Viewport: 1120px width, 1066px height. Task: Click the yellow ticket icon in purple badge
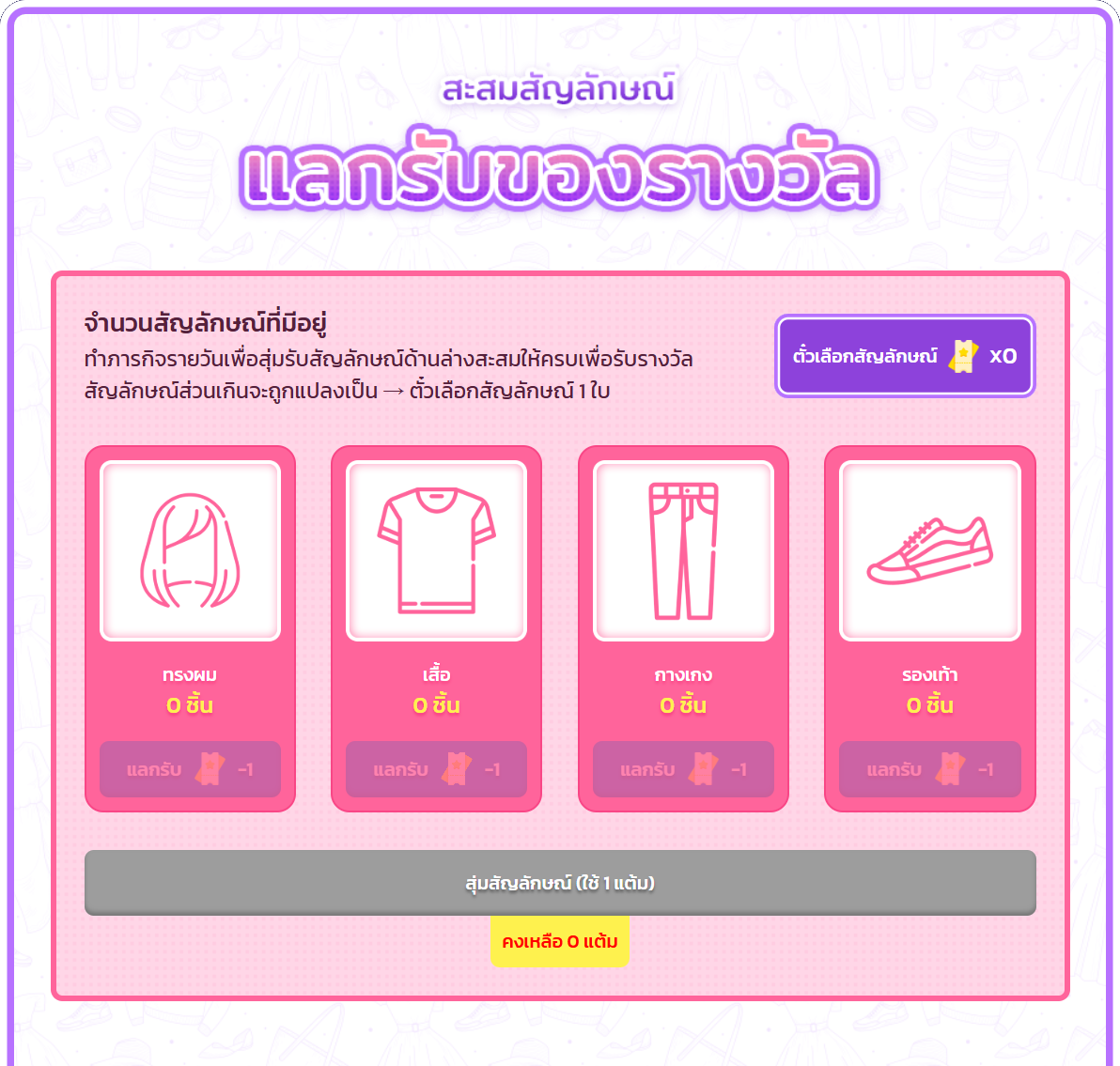coord(963,356)
